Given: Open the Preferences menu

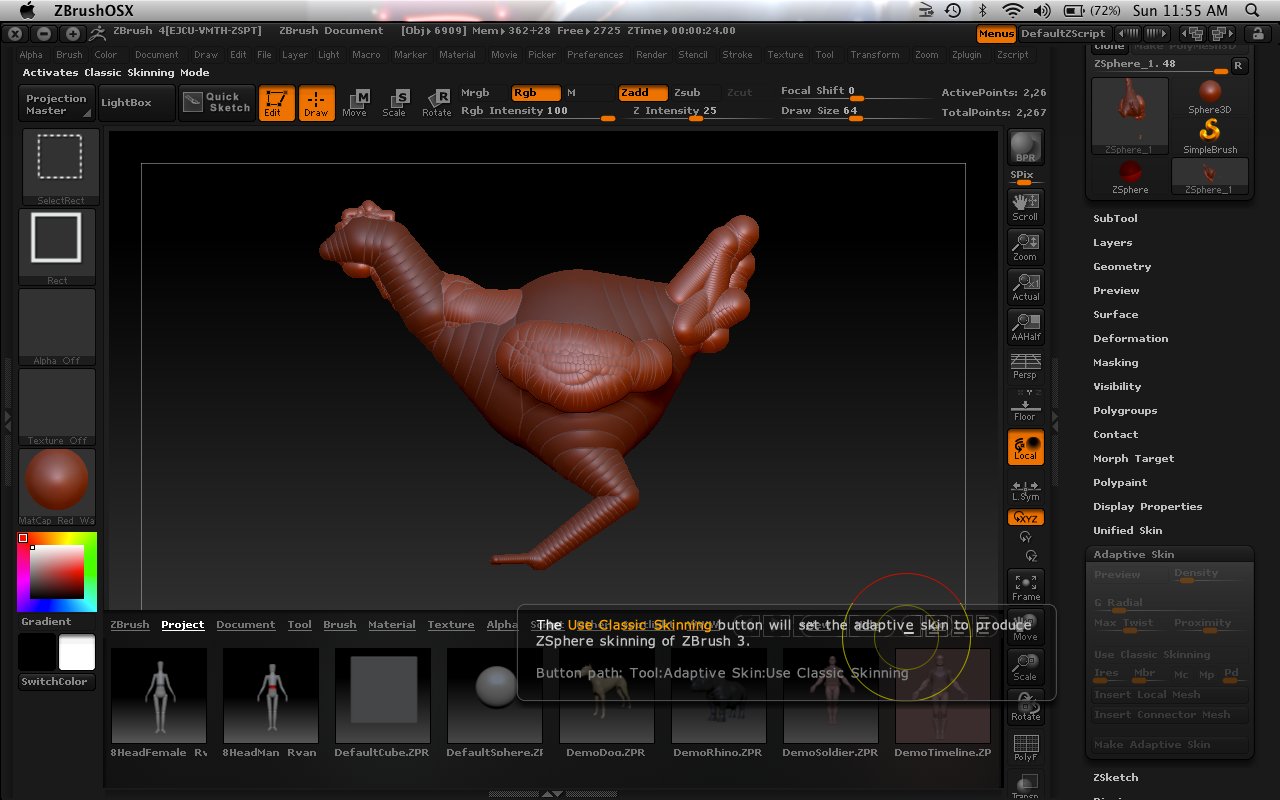Looking at the screenshot, I should 595,55.
